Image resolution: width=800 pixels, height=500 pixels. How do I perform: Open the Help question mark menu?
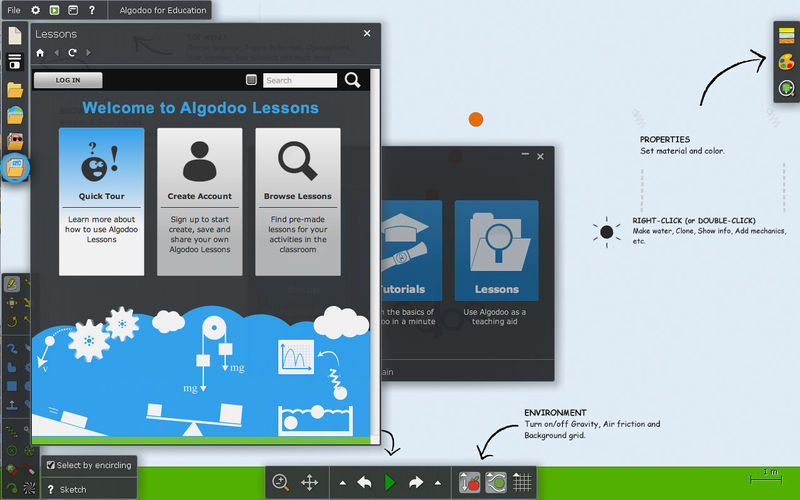(x=92, y=10)
